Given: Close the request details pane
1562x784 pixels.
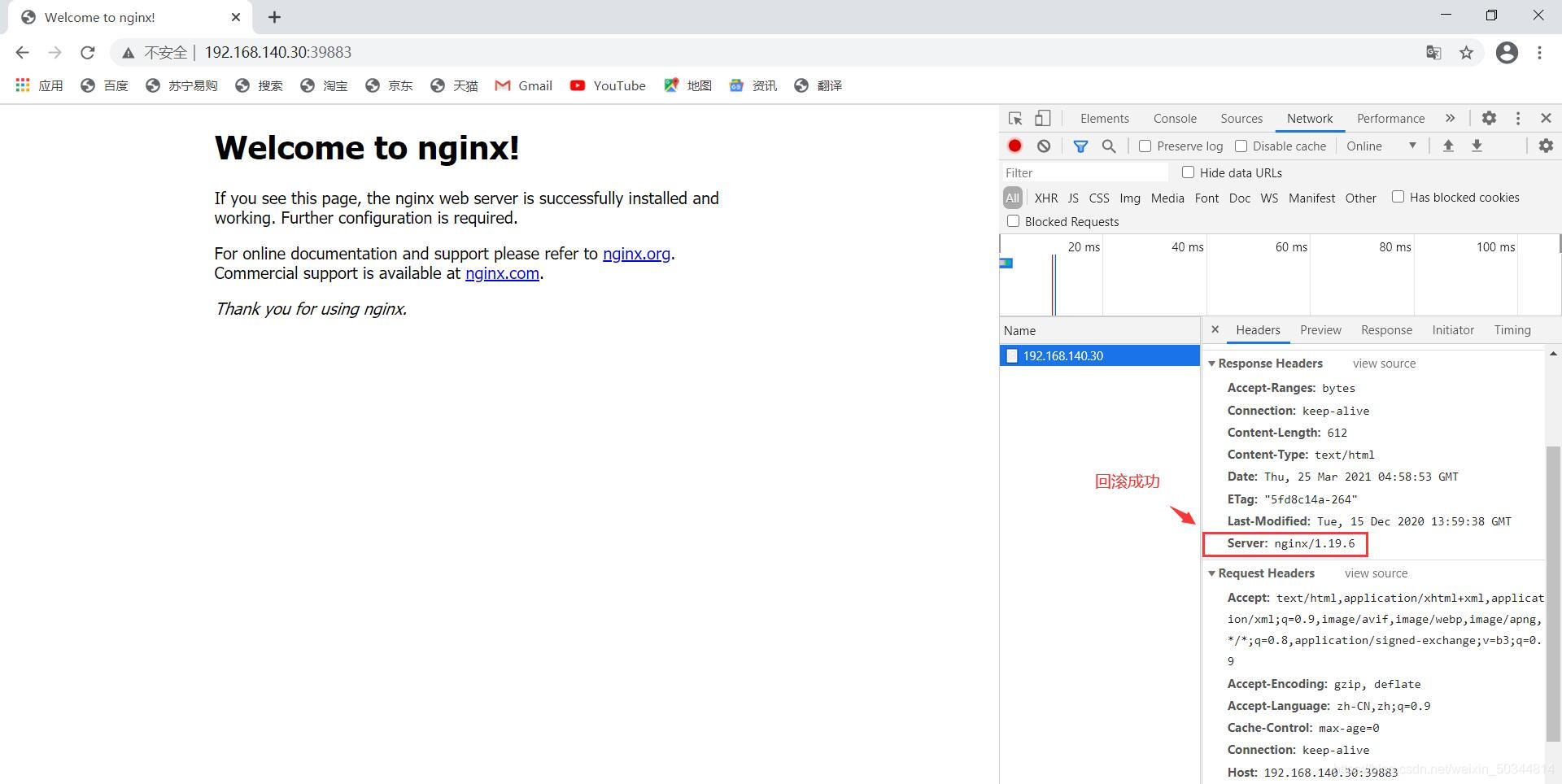Looking at the screenshot, I should click(1215, 330).
